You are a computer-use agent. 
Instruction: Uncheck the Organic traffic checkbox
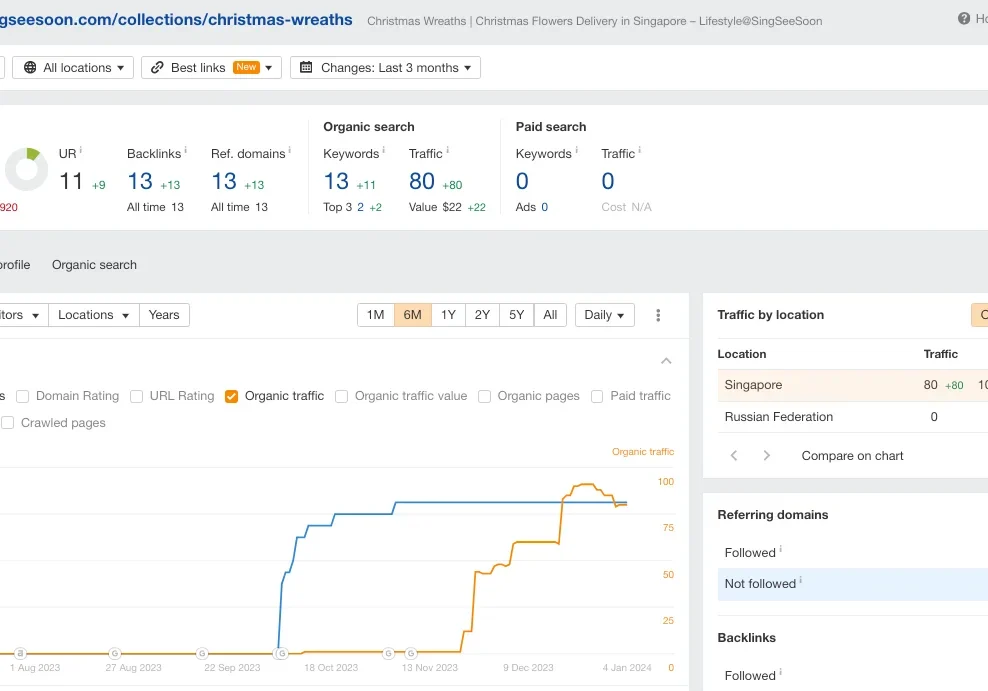(232, 396)
